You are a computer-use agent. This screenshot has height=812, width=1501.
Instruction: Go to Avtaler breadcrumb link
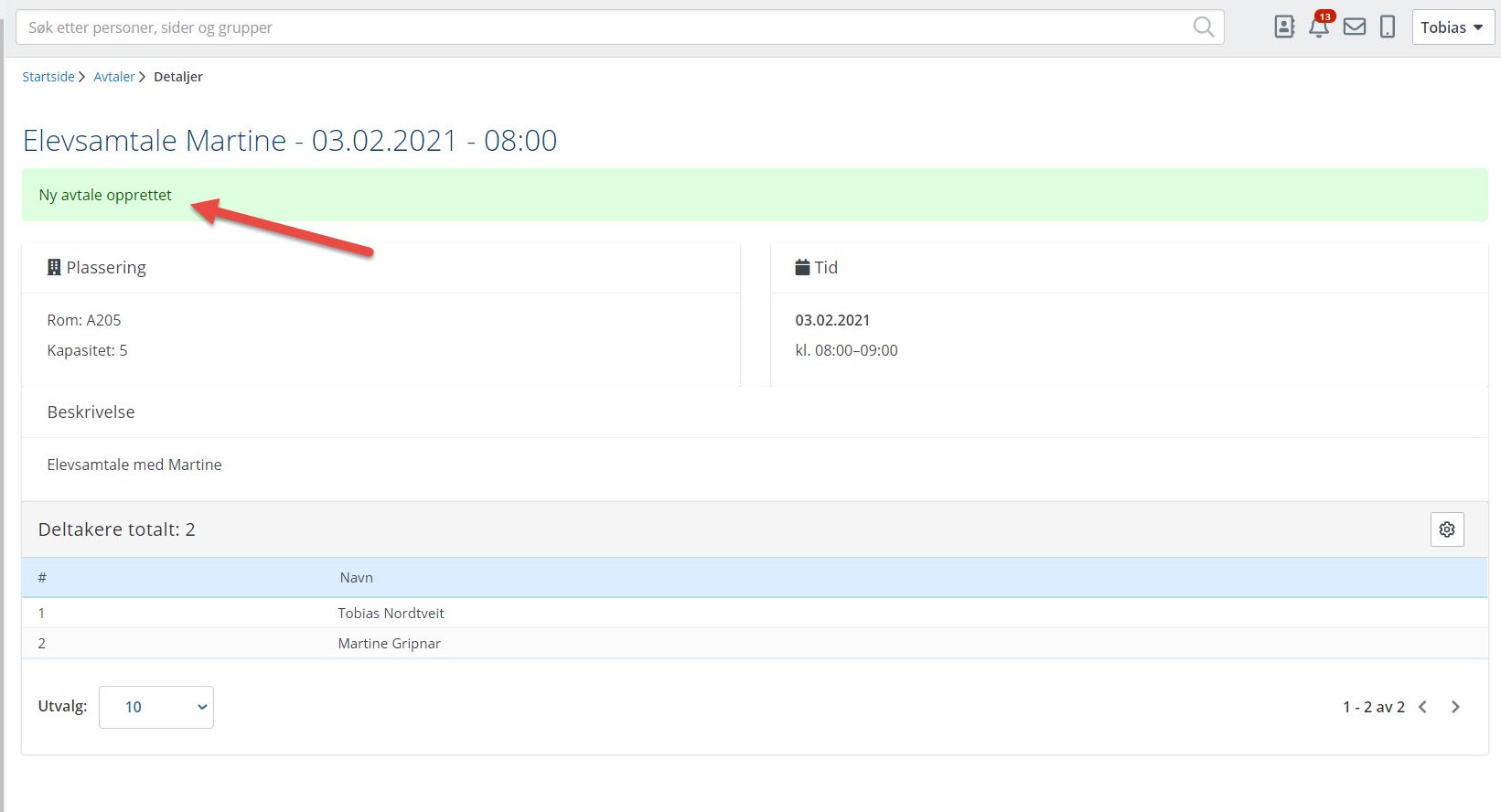click(114, 77)
